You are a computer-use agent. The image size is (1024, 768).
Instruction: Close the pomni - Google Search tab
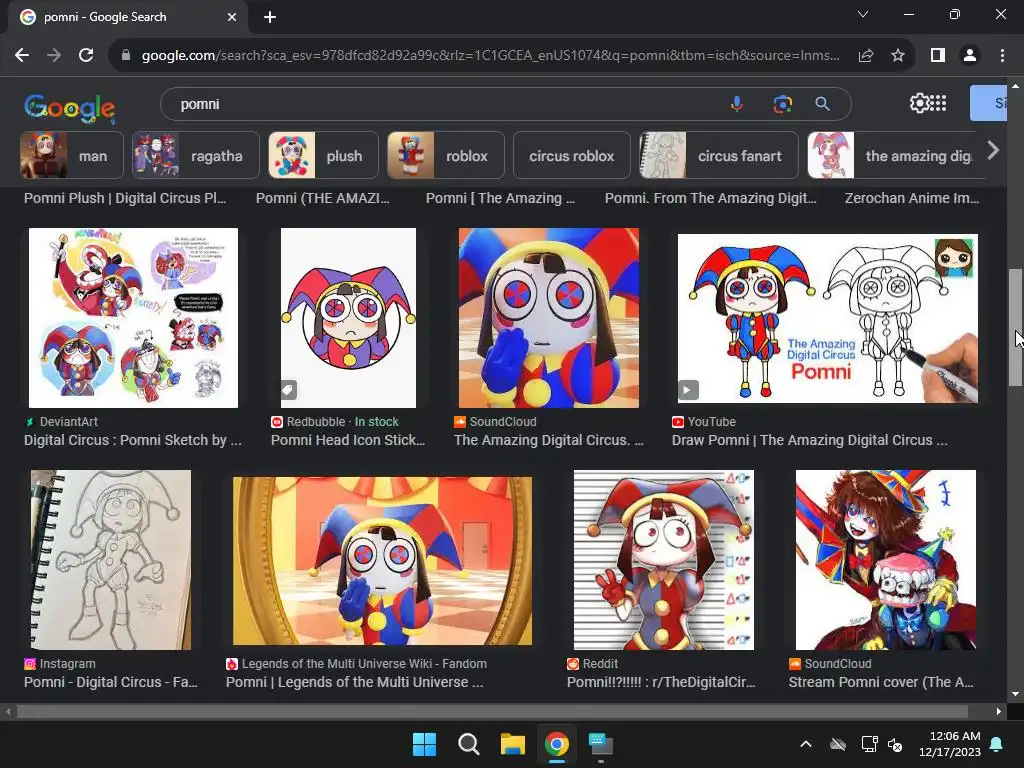[232, 17]
